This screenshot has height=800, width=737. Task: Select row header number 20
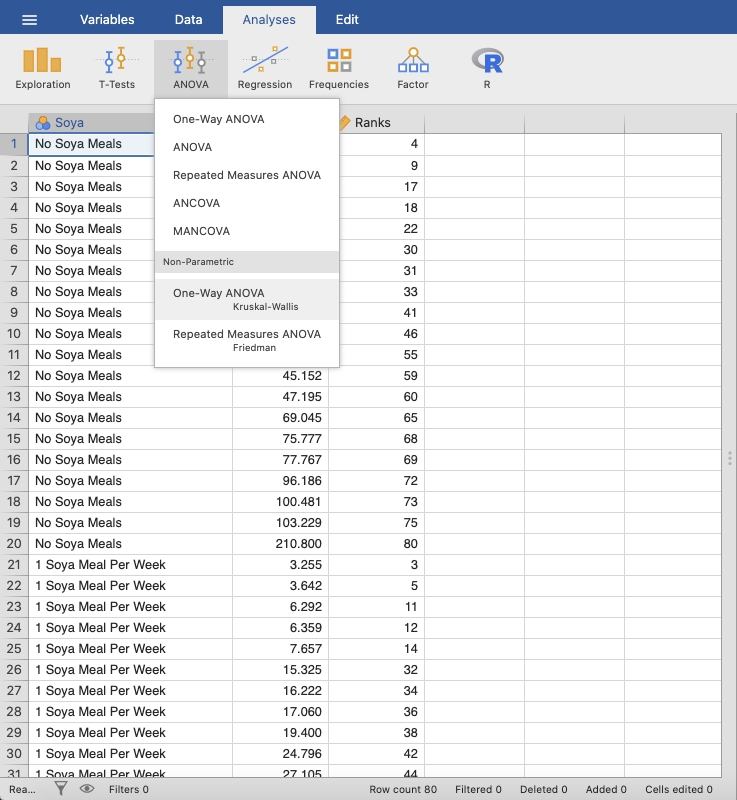click(x=14, y=543)
